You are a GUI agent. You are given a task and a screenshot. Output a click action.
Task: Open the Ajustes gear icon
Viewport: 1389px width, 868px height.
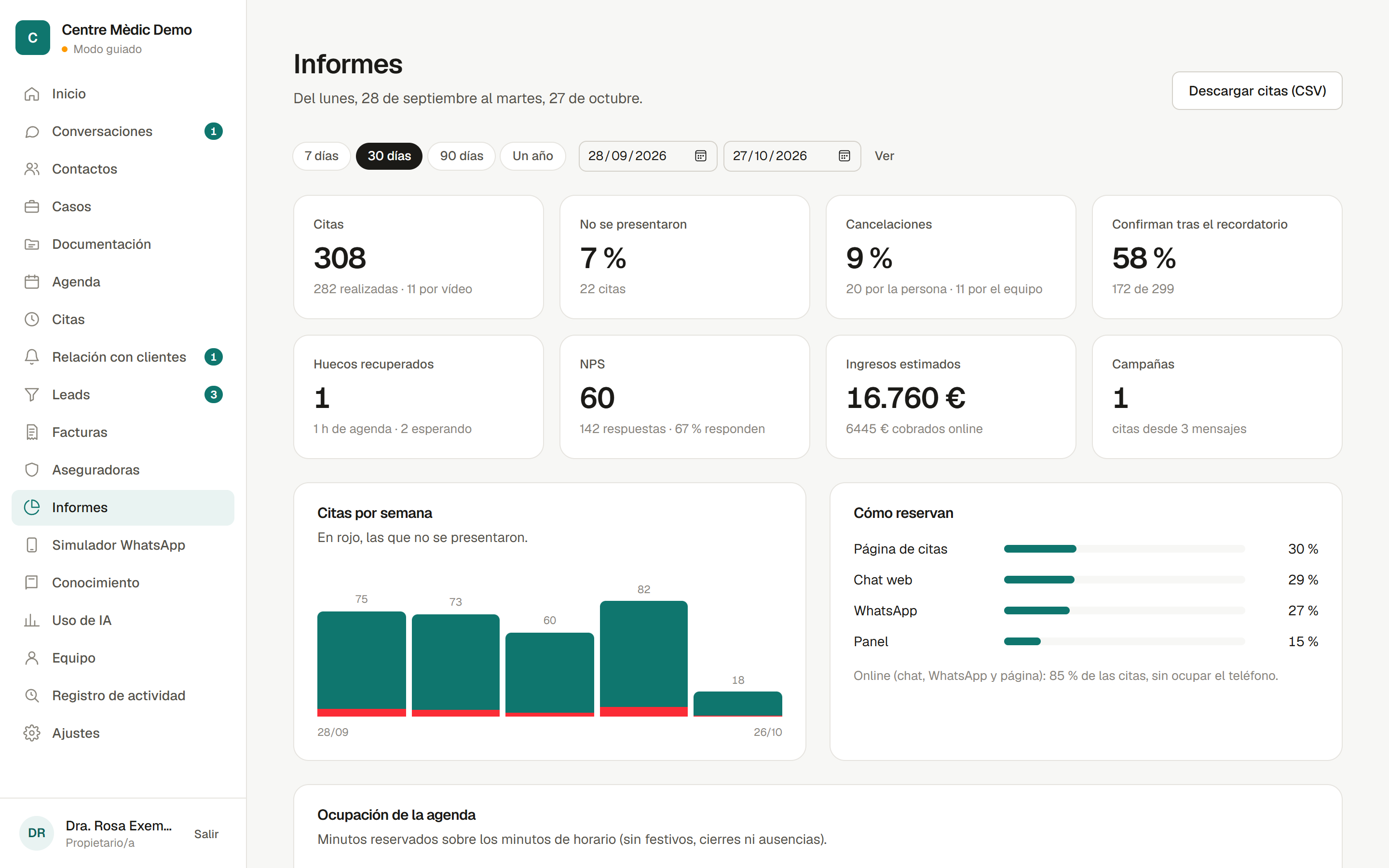pyautogui.click(x=32, y=733)
